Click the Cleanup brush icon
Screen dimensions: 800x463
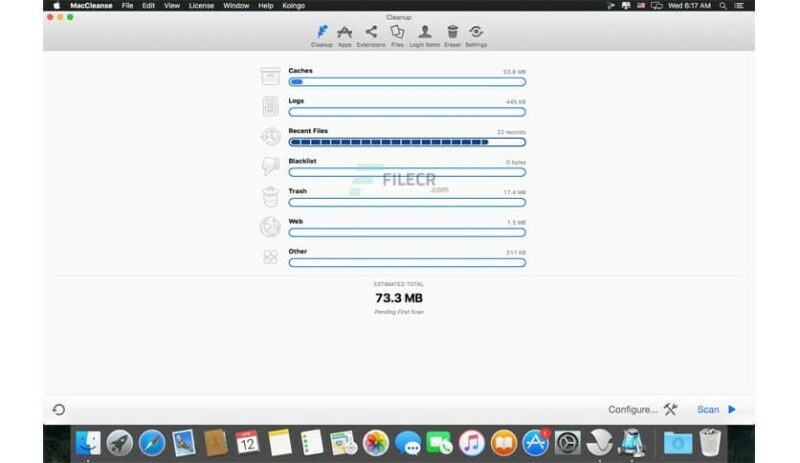coord(322,34)
